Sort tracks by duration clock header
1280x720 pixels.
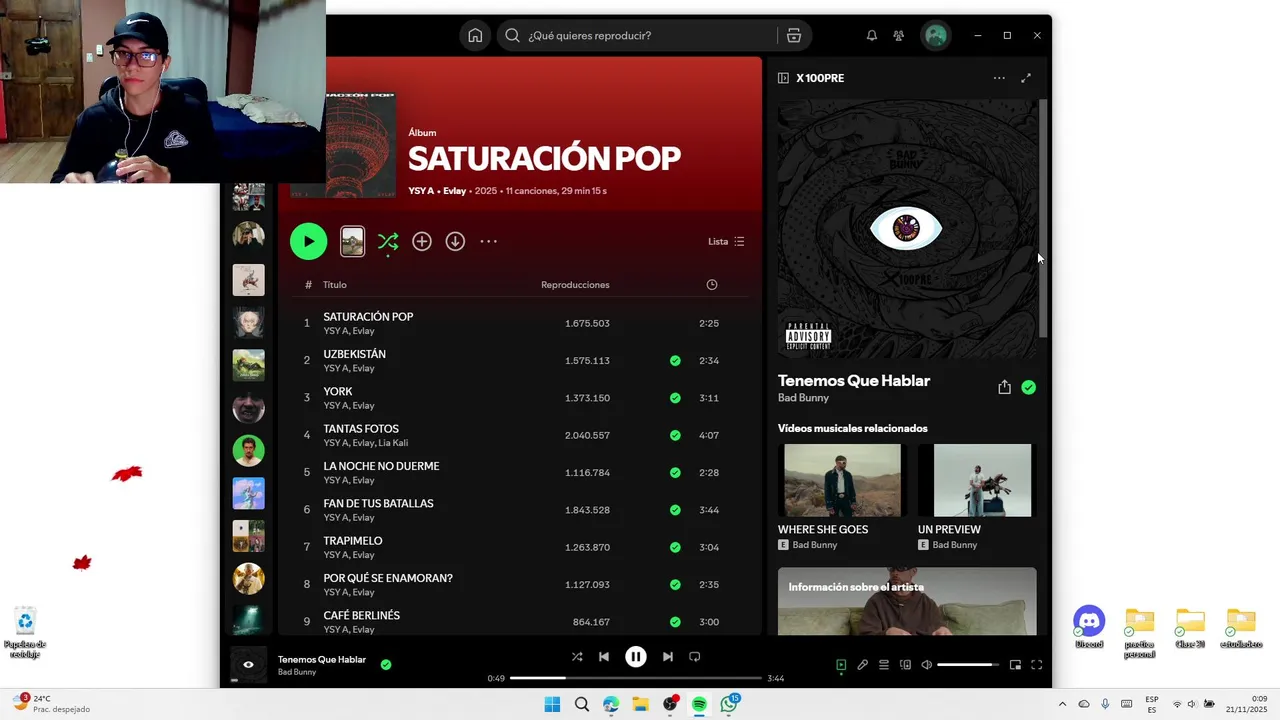[x=712, y=285]
